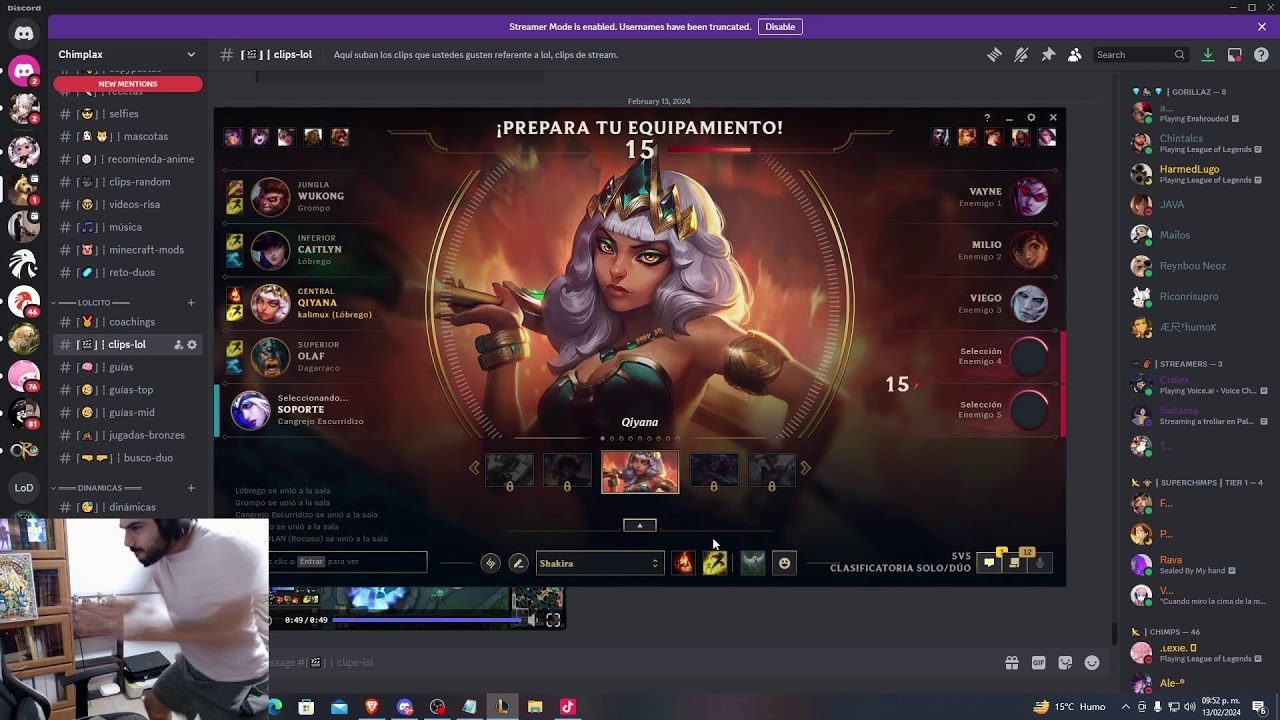Open League client help question mark
Image resolution: width=1280 pixels, height=720 pixels.
[987, 118]
